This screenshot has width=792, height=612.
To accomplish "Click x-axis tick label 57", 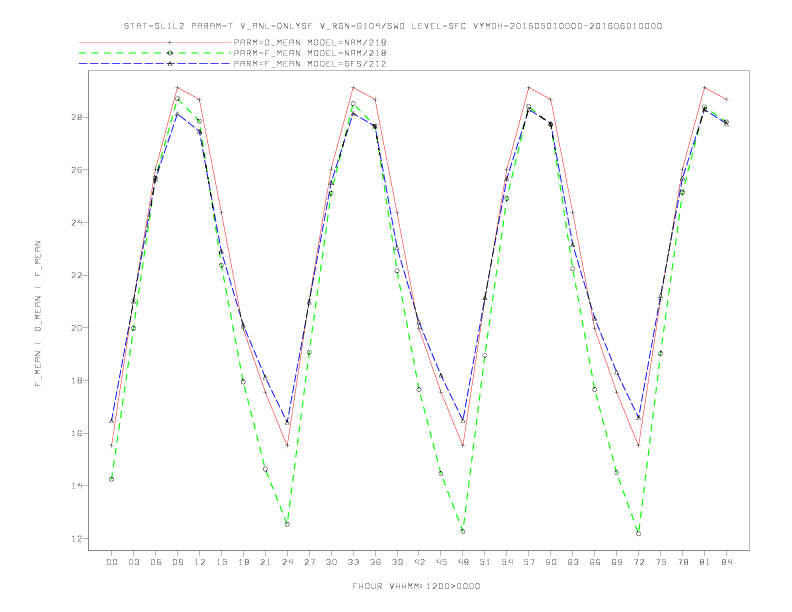I will [x=529, y=562].
